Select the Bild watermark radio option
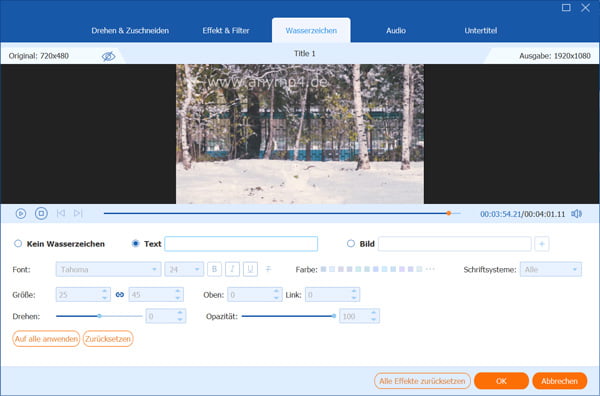Screen dimensions: 600x396 coord(351,243)
